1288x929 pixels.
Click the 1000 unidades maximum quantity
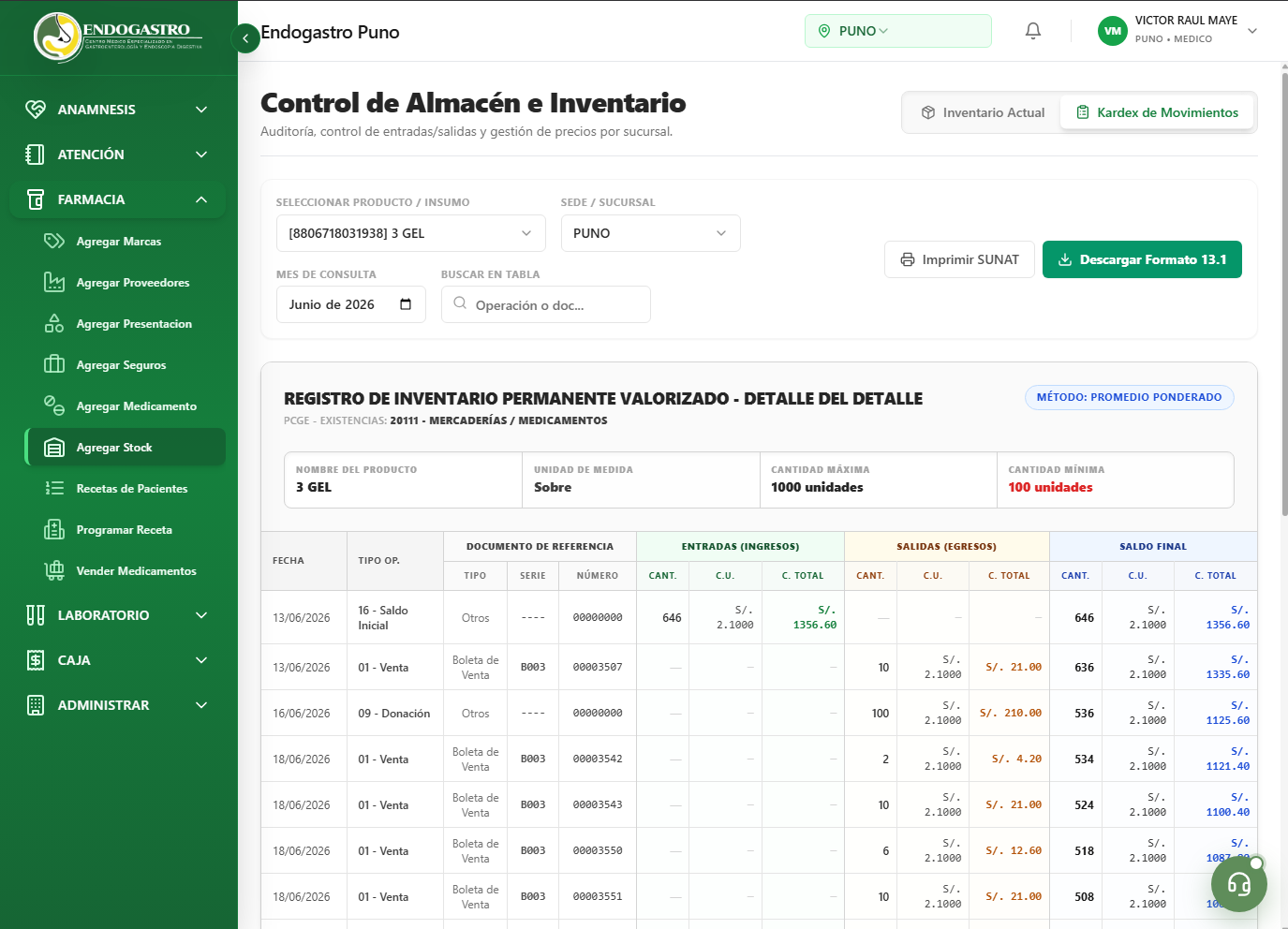coord(817,487)
